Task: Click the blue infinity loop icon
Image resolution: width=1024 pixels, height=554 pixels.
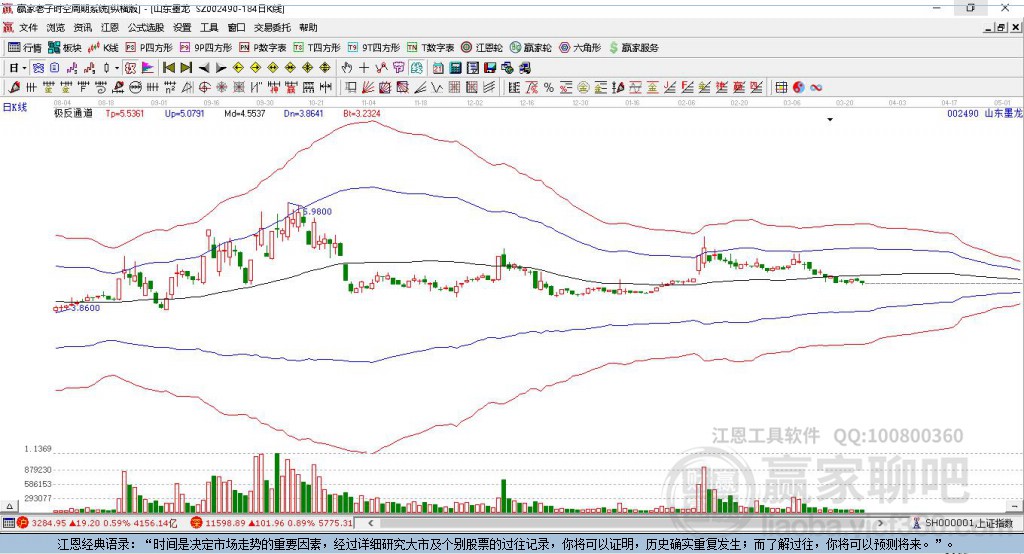Action: coord(816,87)
